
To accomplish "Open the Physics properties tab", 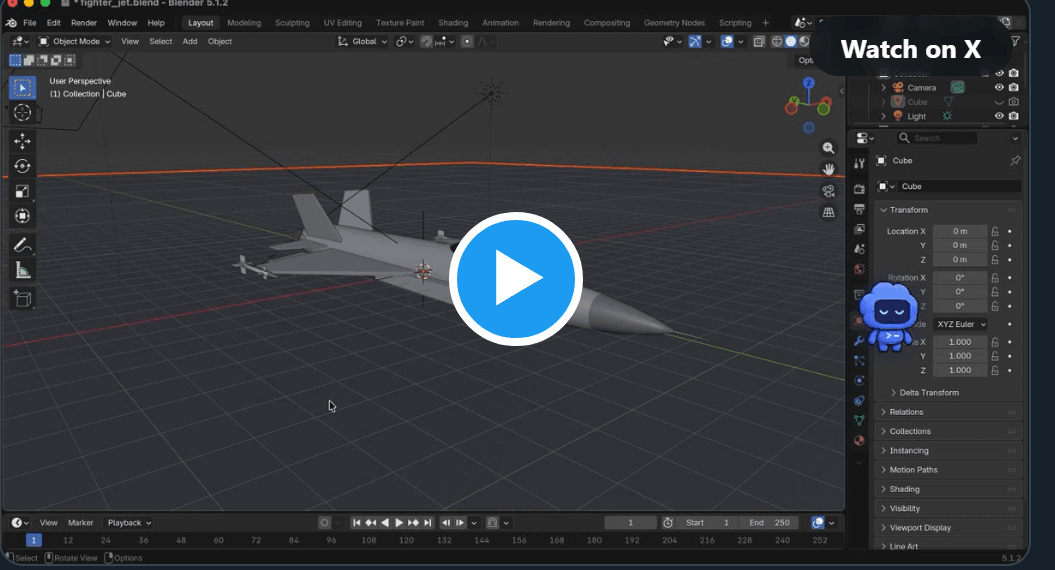I will [x=859, y=380].
